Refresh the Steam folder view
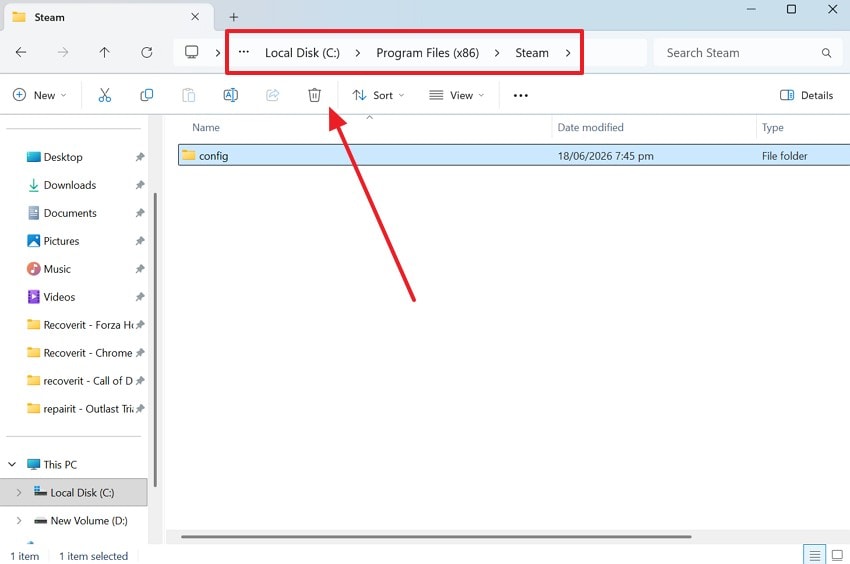Viewport: 850px width, 564px height. pos(146,53)
